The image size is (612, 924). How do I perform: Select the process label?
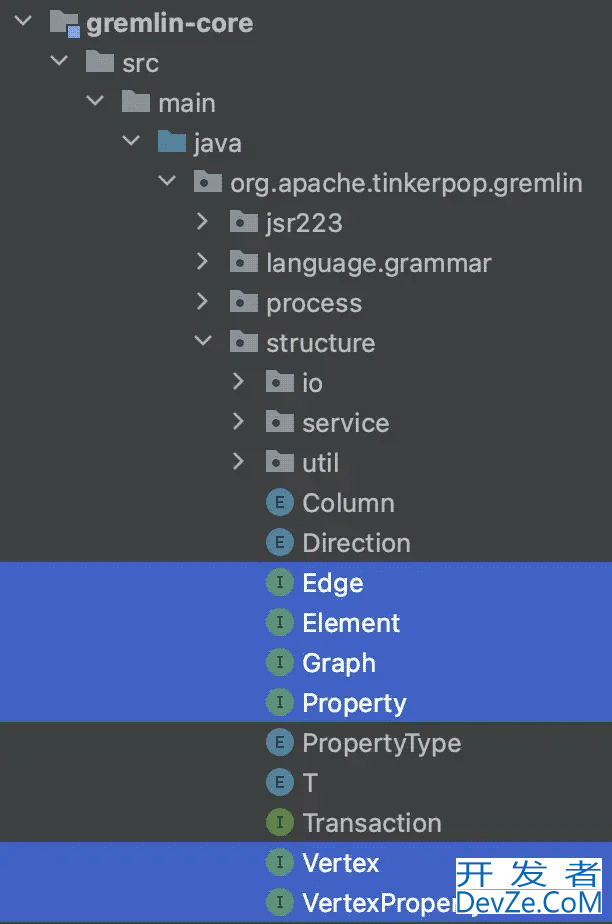pyautogui.click(x=314, y=304)
